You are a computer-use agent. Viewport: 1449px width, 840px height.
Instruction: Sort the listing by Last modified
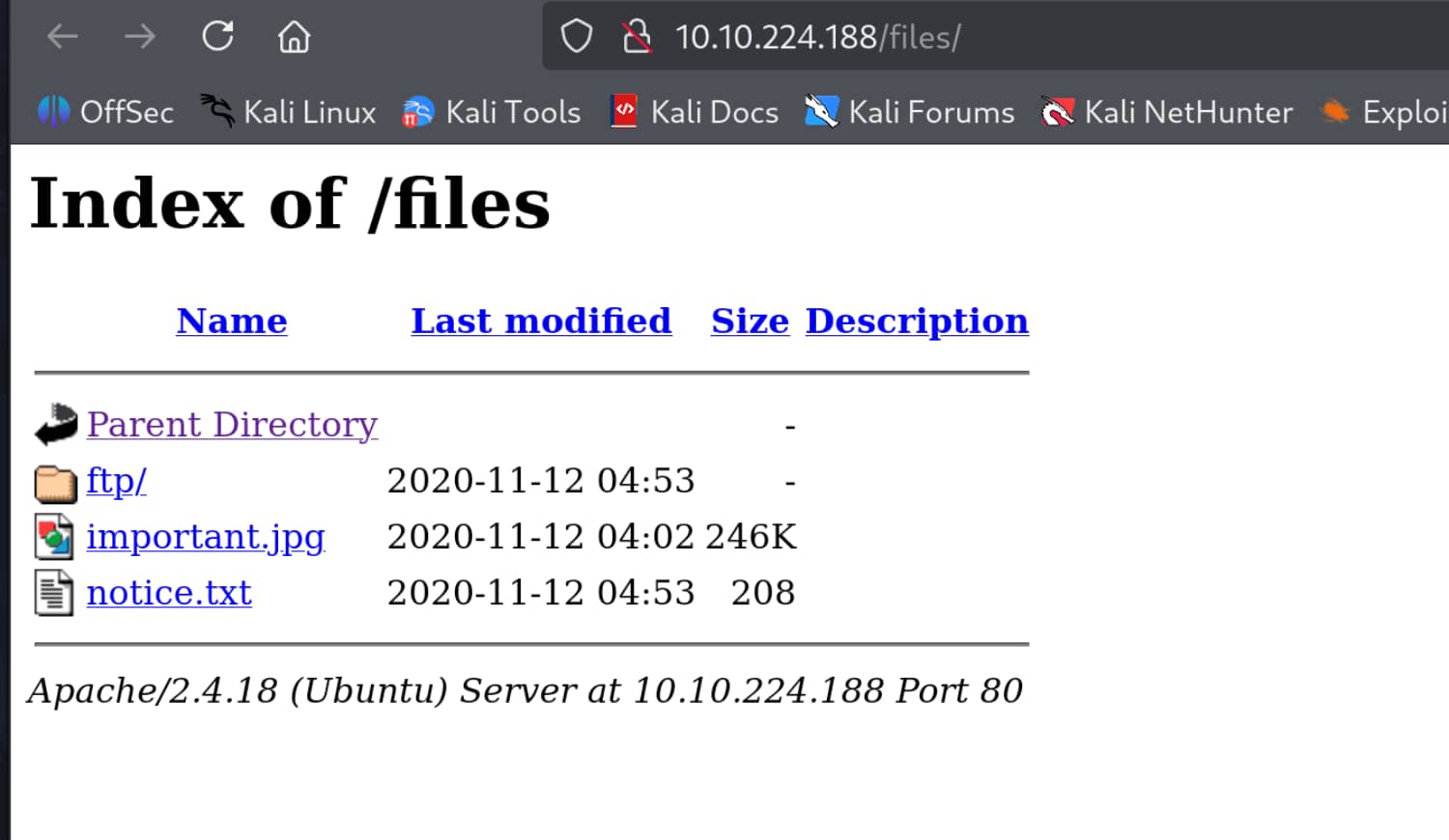point(541,321)
